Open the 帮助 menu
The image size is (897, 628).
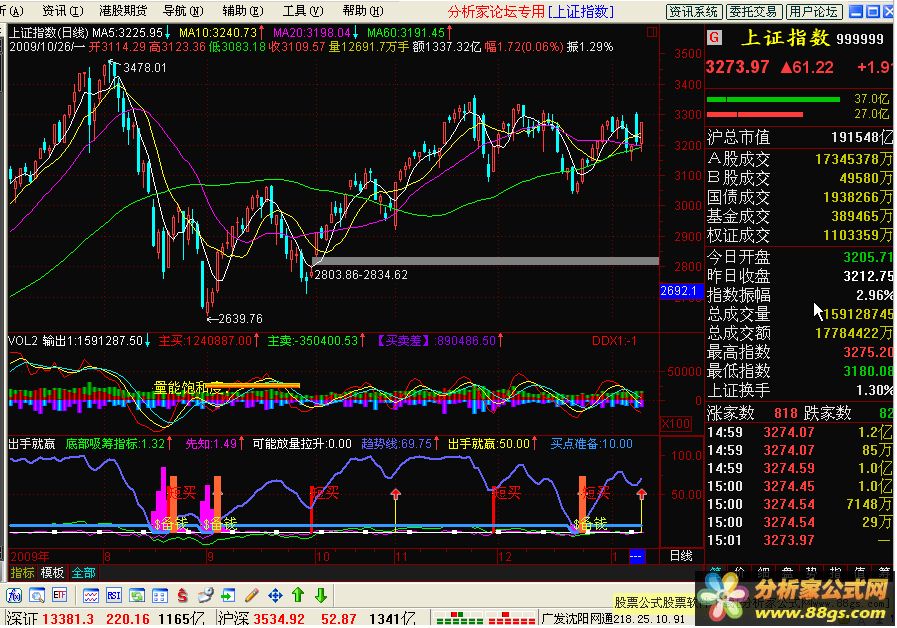(x=363, y=11)
